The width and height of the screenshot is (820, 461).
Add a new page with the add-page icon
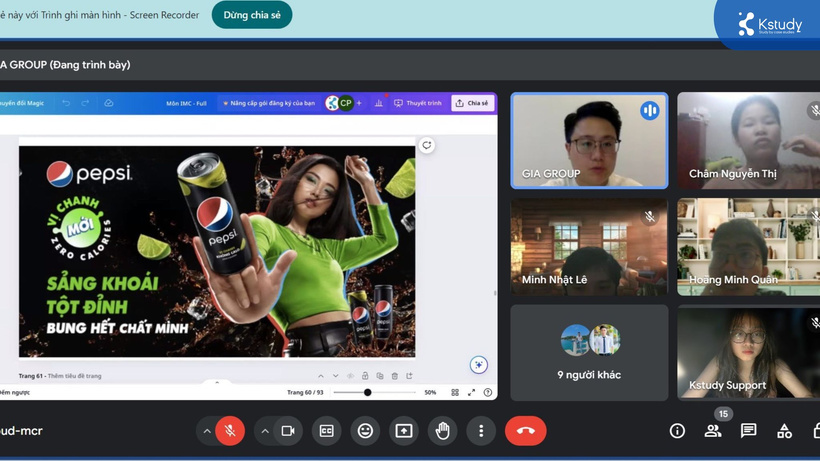(409, 376)
